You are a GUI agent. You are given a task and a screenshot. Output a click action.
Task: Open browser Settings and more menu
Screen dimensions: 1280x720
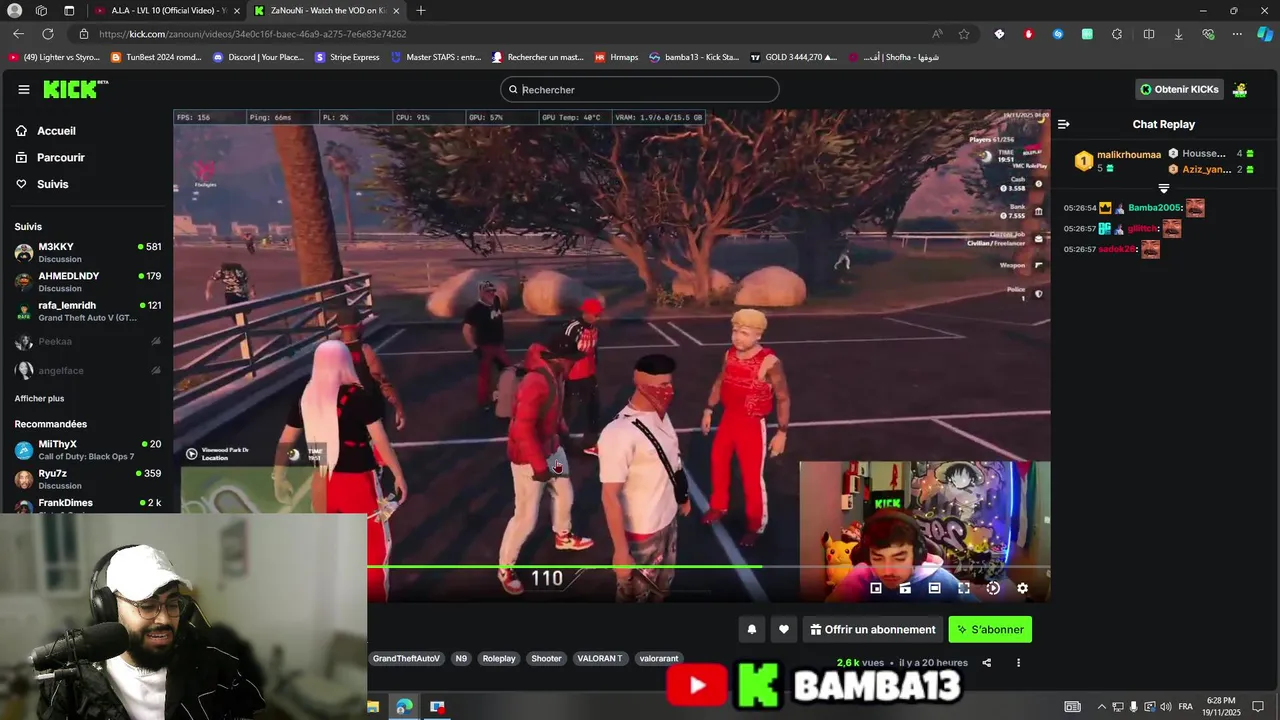pyautogui.click(x=1237, y=34)
